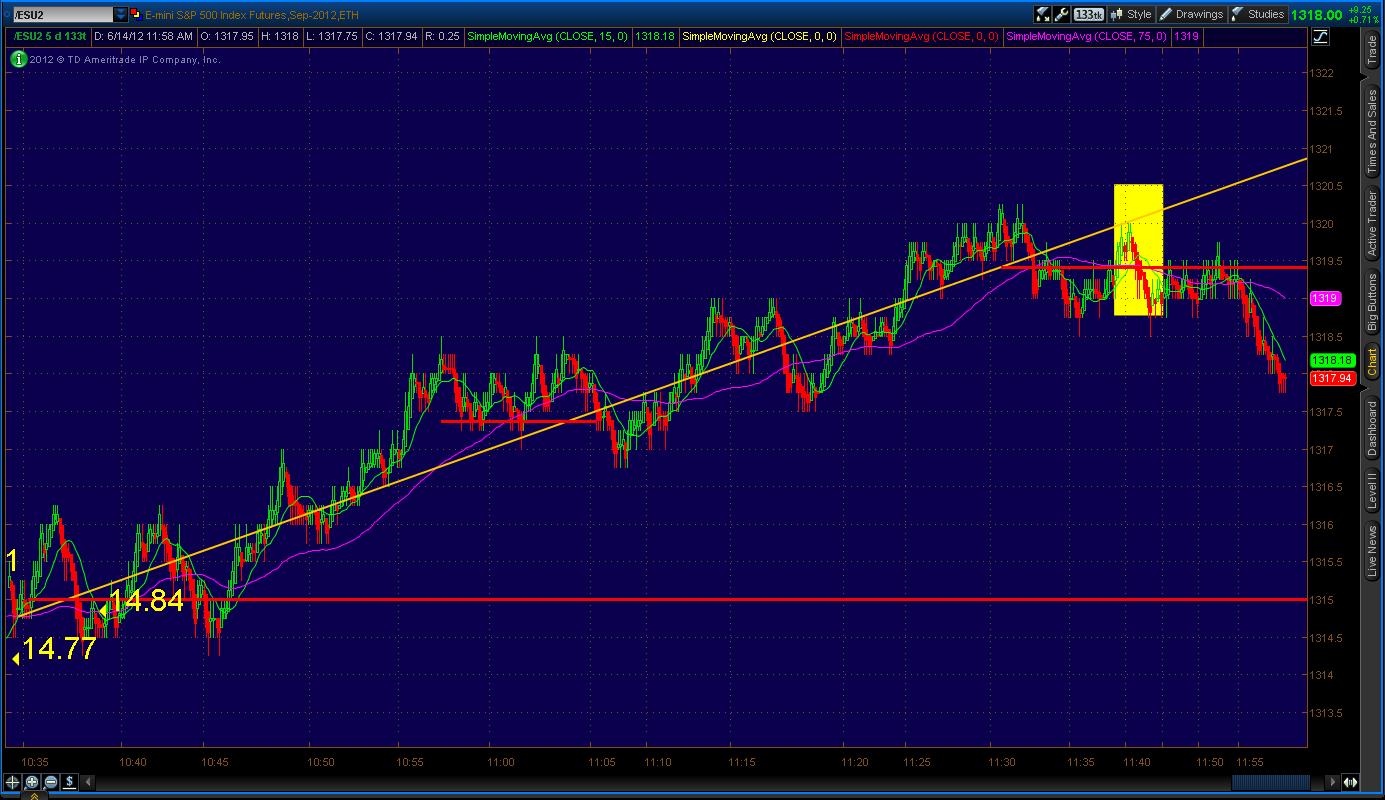Click the magenta 1319 price axis bubble
The height and width of the screenshot is (800, 1385).
[x=1325, y=298]
